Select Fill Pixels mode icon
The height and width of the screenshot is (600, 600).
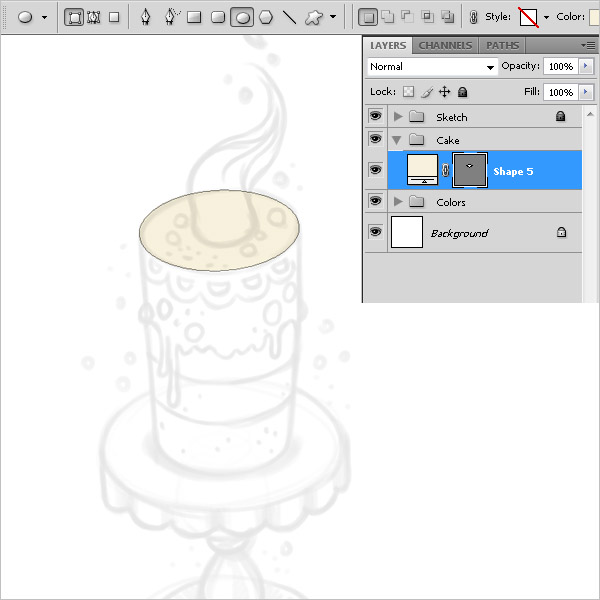point(114,17)
